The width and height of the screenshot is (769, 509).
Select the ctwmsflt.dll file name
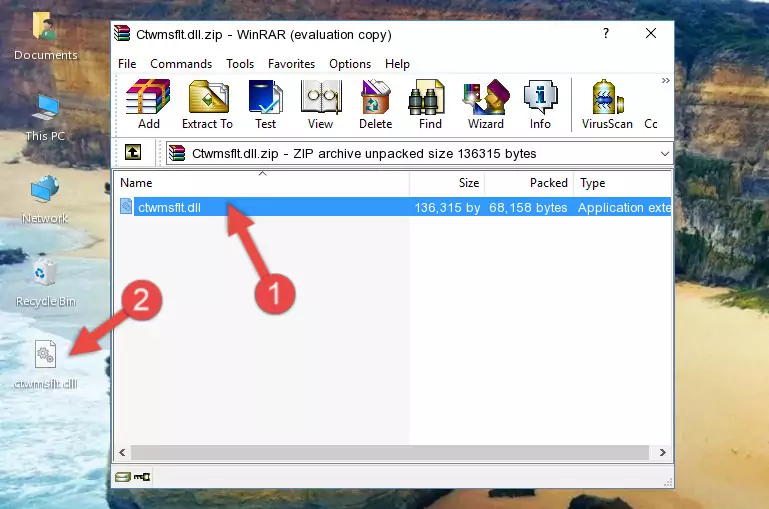click(169, 207)
